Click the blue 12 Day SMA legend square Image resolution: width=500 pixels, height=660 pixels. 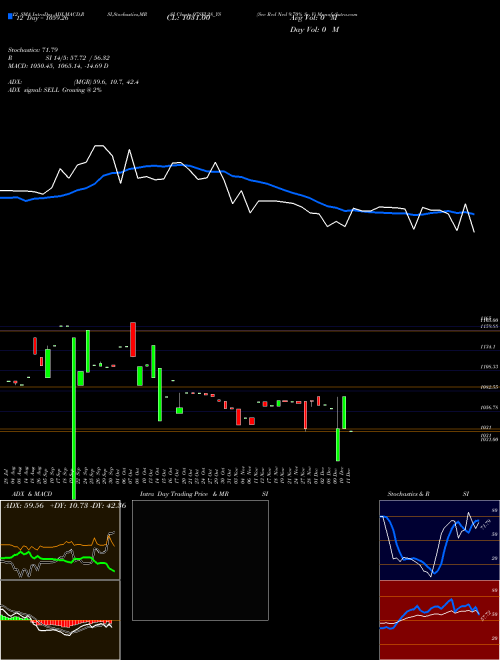click(10, 16)
